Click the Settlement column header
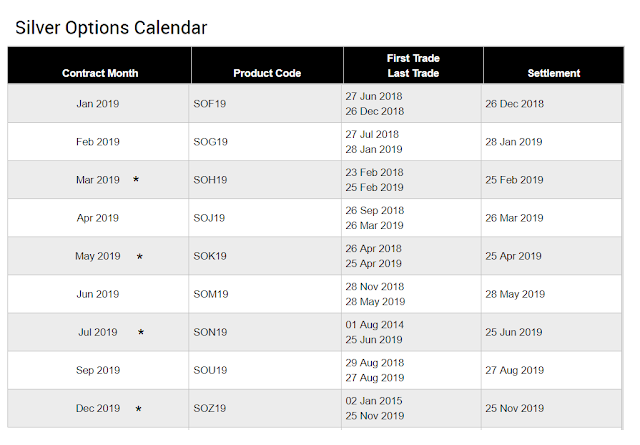 click(554, 73)
